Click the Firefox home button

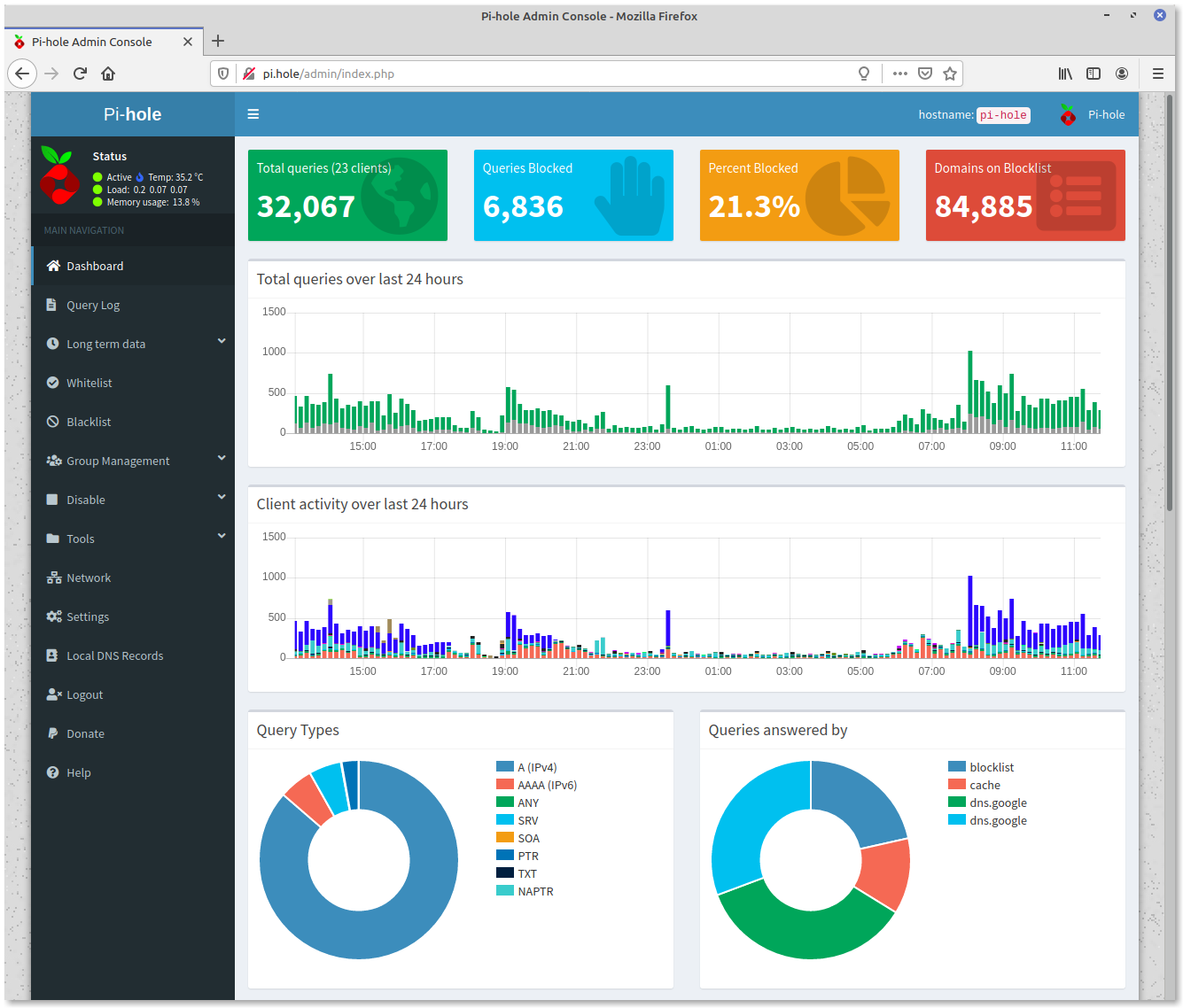(108, 74)
